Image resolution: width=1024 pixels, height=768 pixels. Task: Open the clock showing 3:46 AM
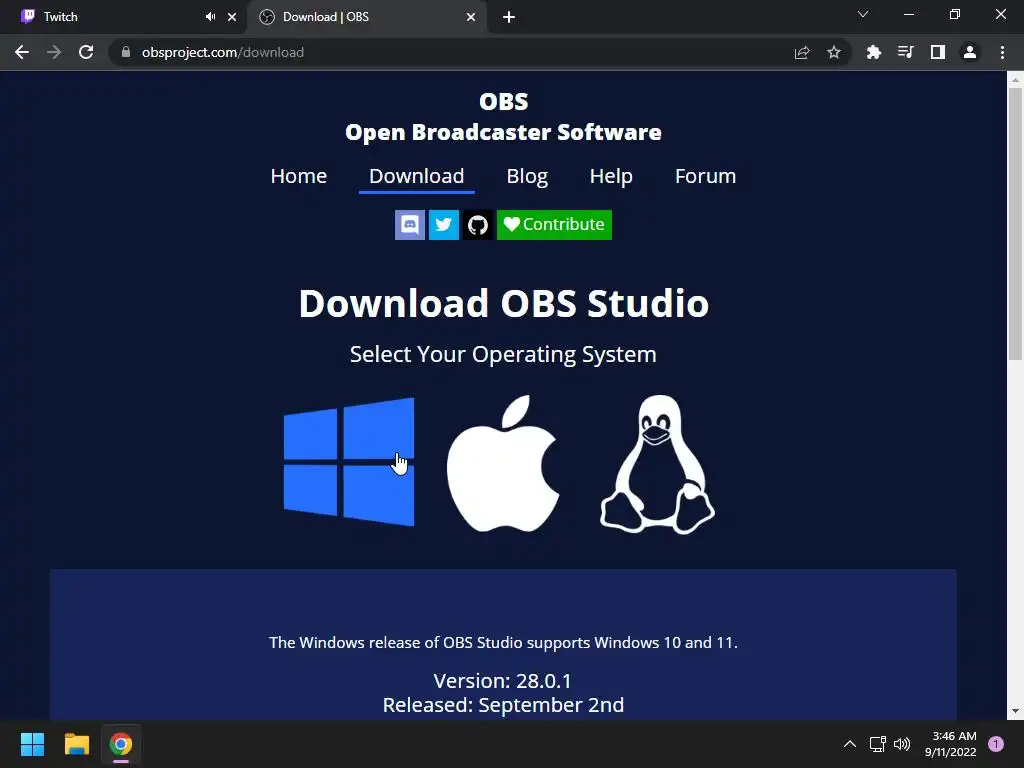[950, 744]
